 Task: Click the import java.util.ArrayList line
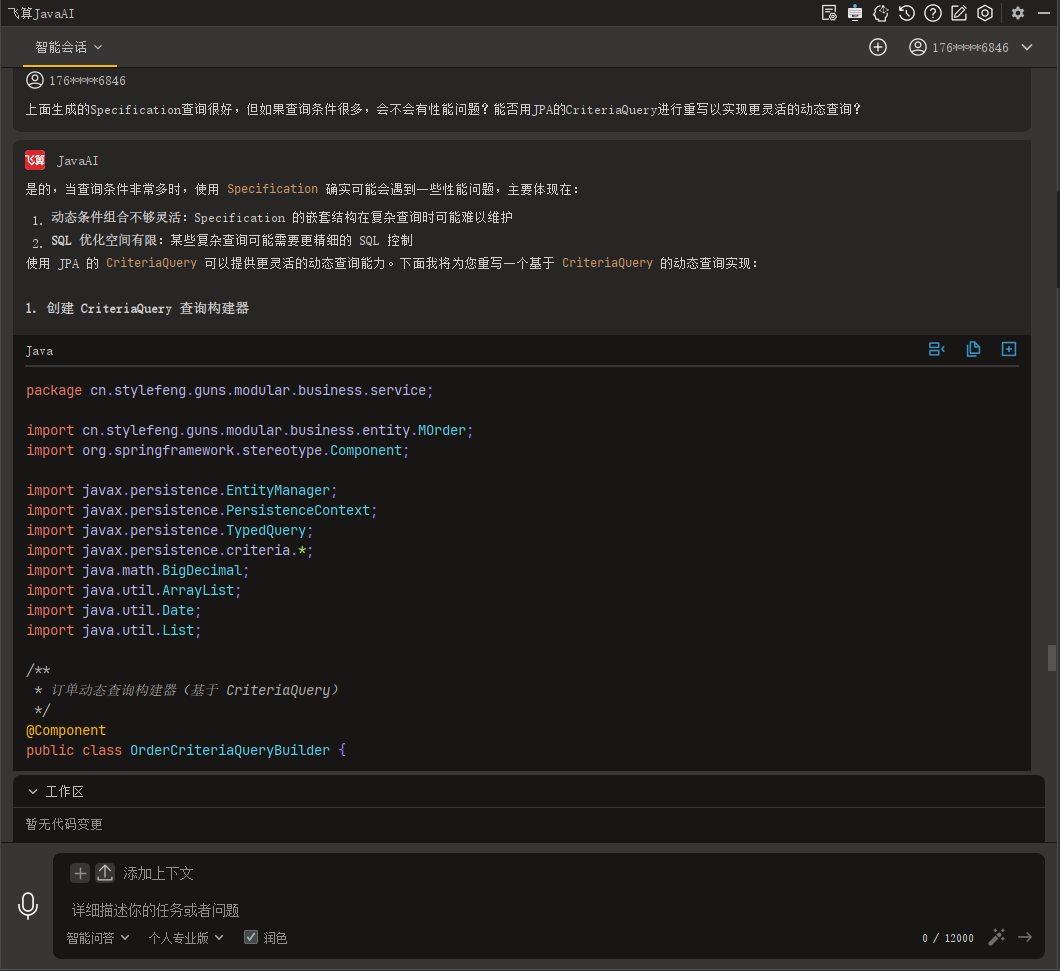pos(134,590)
